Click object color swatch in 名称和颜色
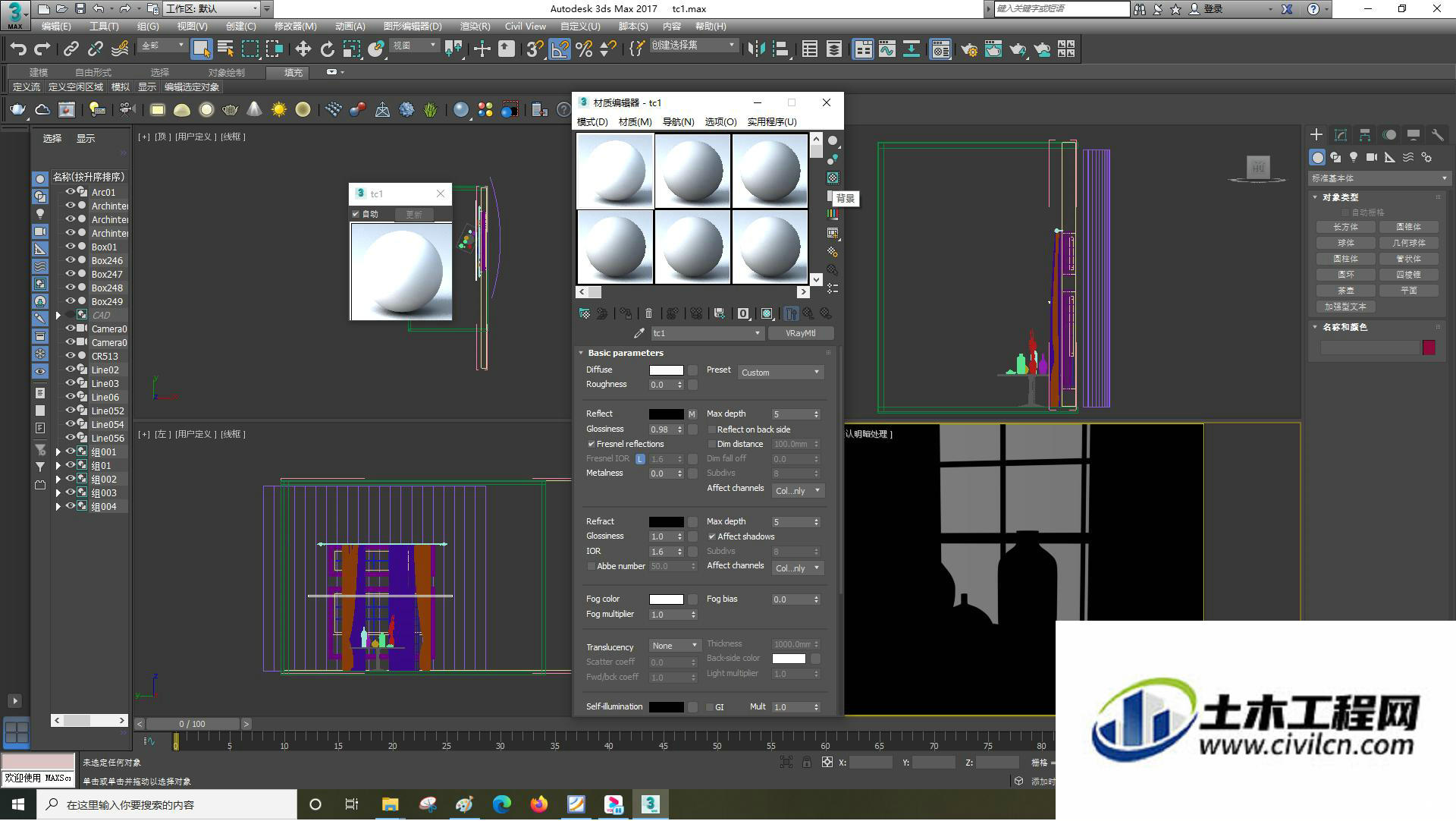The width and height of the screenshot is (1456, 821). tap(1429, 348)
